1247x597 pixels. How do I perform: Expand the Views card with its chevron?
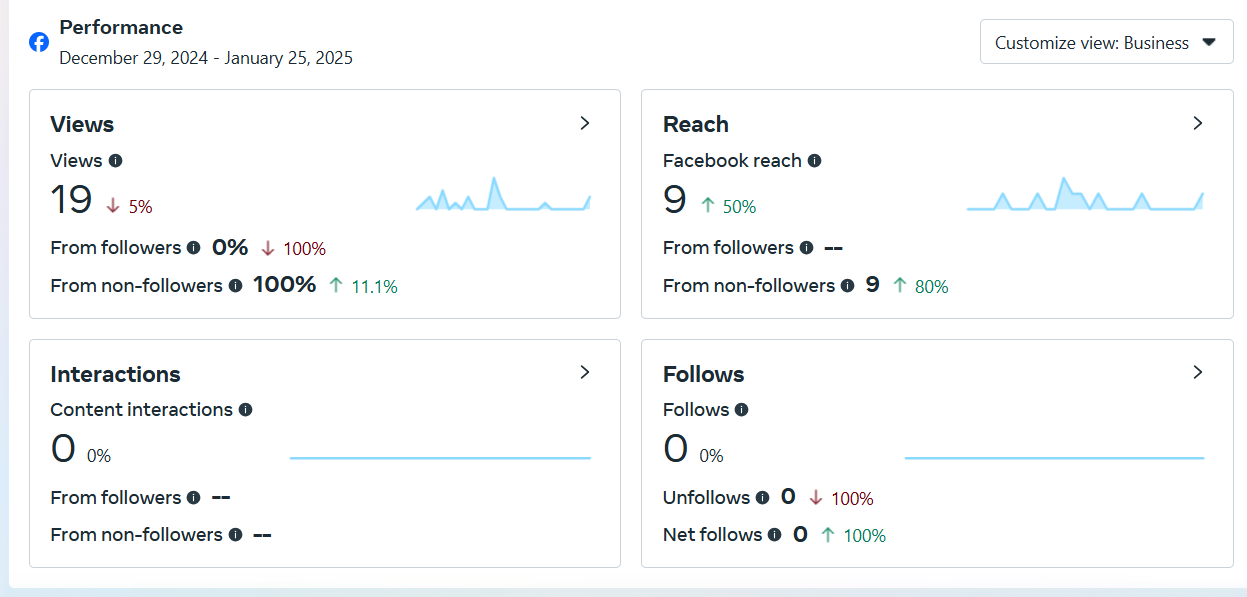coord(585,123)
